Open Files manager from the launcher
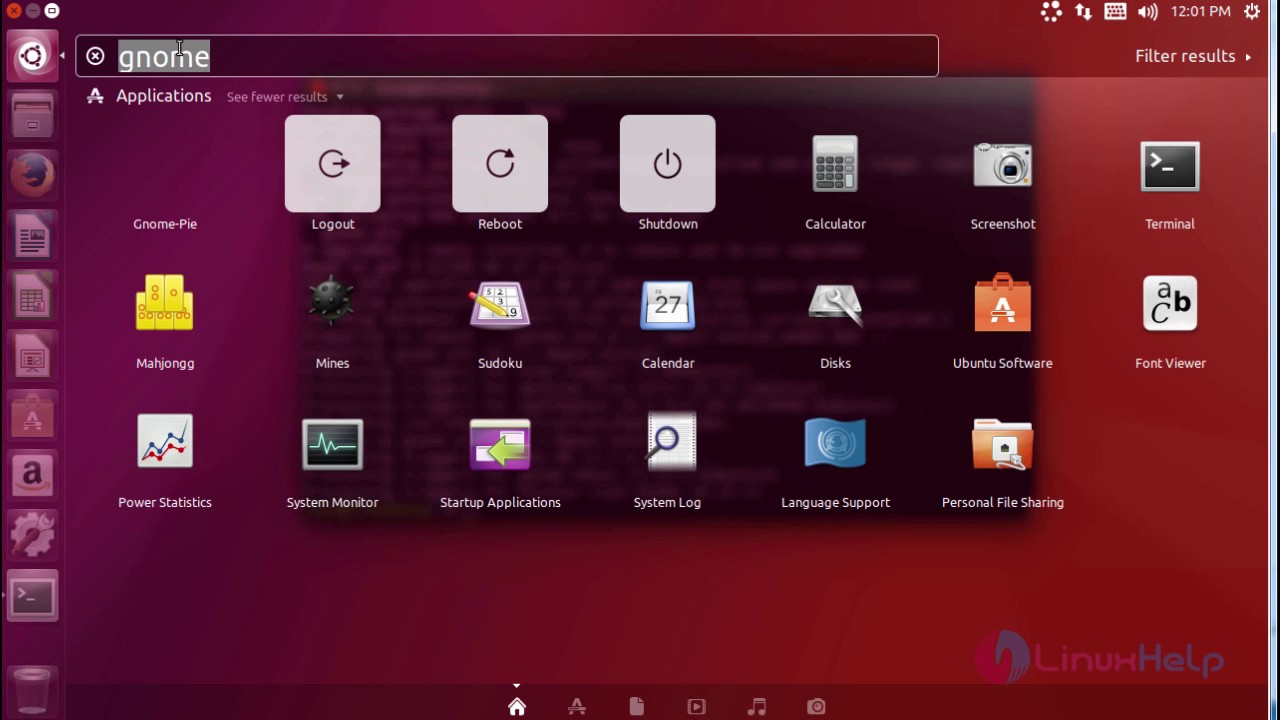The width and height of the screenshot is (1280, 720). [x=32, y=117]
